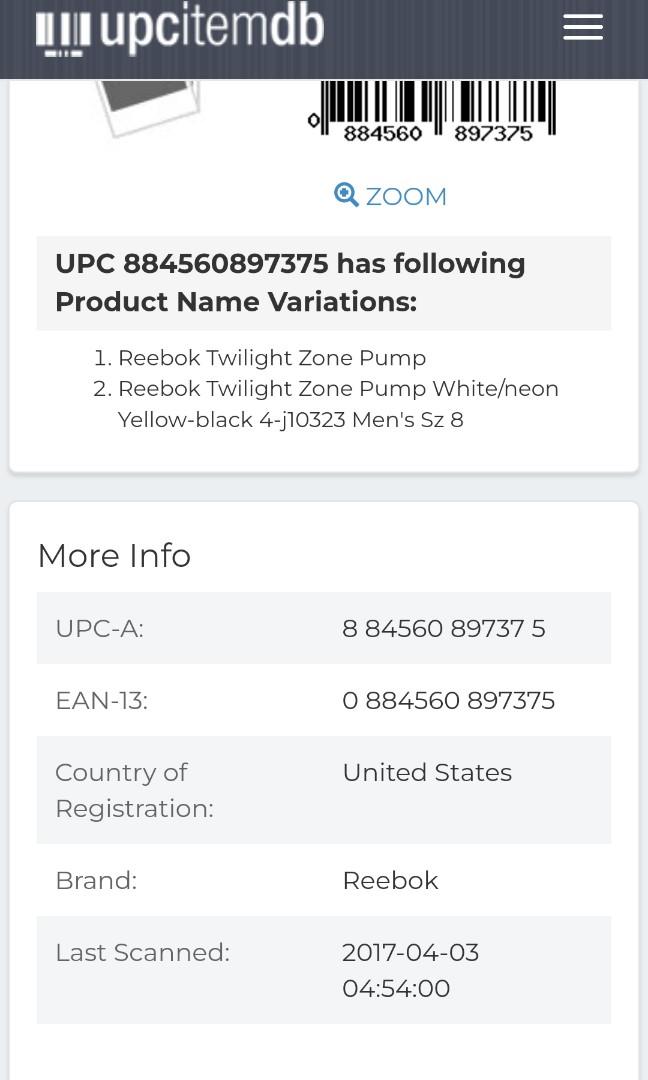
Task: Click the ZOOM link text
Action: [x=406, y=196]
